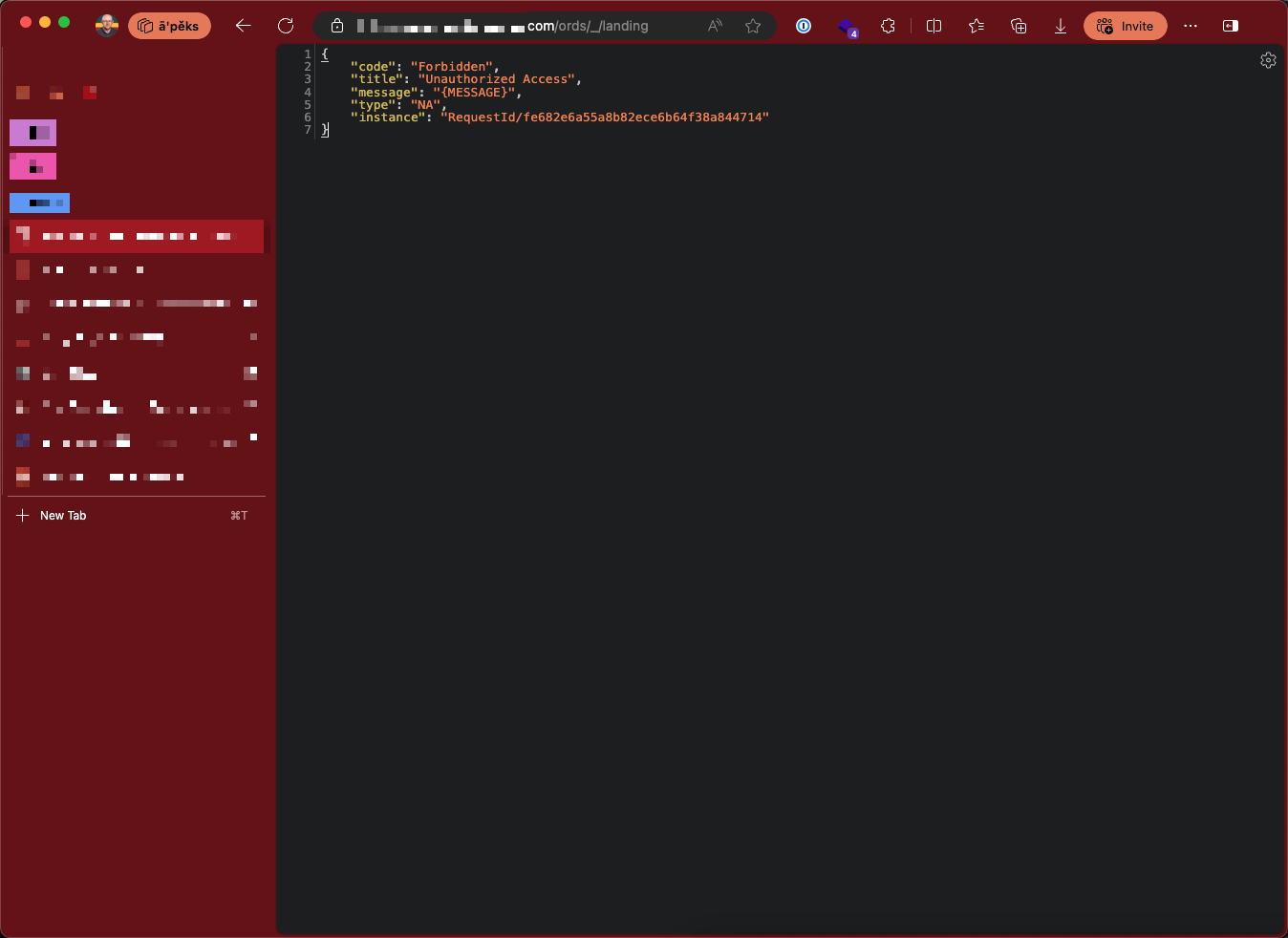
Task: Open a New Tab from the sidebar
Action: [63, 516]
